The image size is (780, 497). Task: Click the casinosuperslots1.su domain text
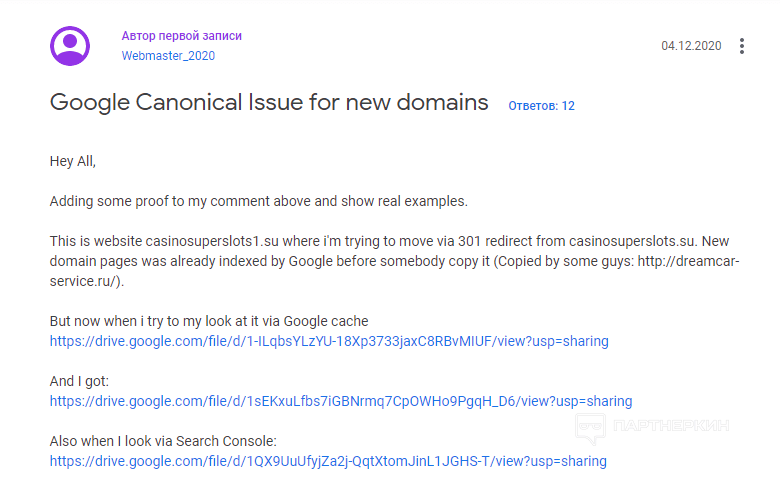(x=212, y=241)
